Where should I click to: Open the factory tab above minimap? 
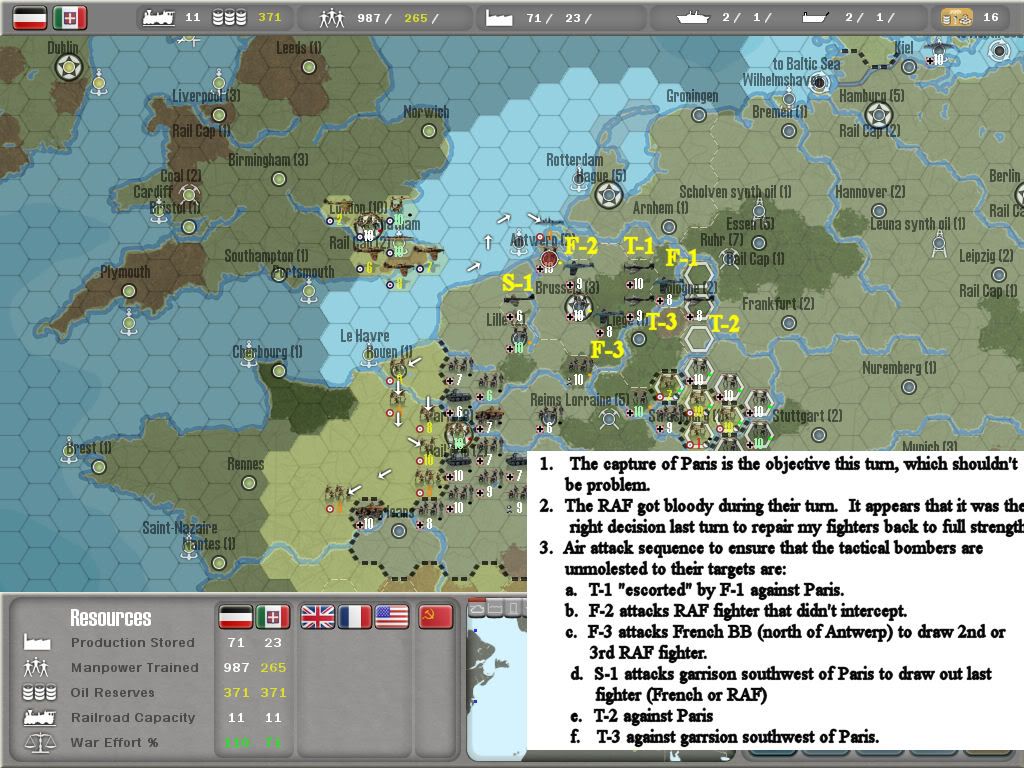coord(496,609)
